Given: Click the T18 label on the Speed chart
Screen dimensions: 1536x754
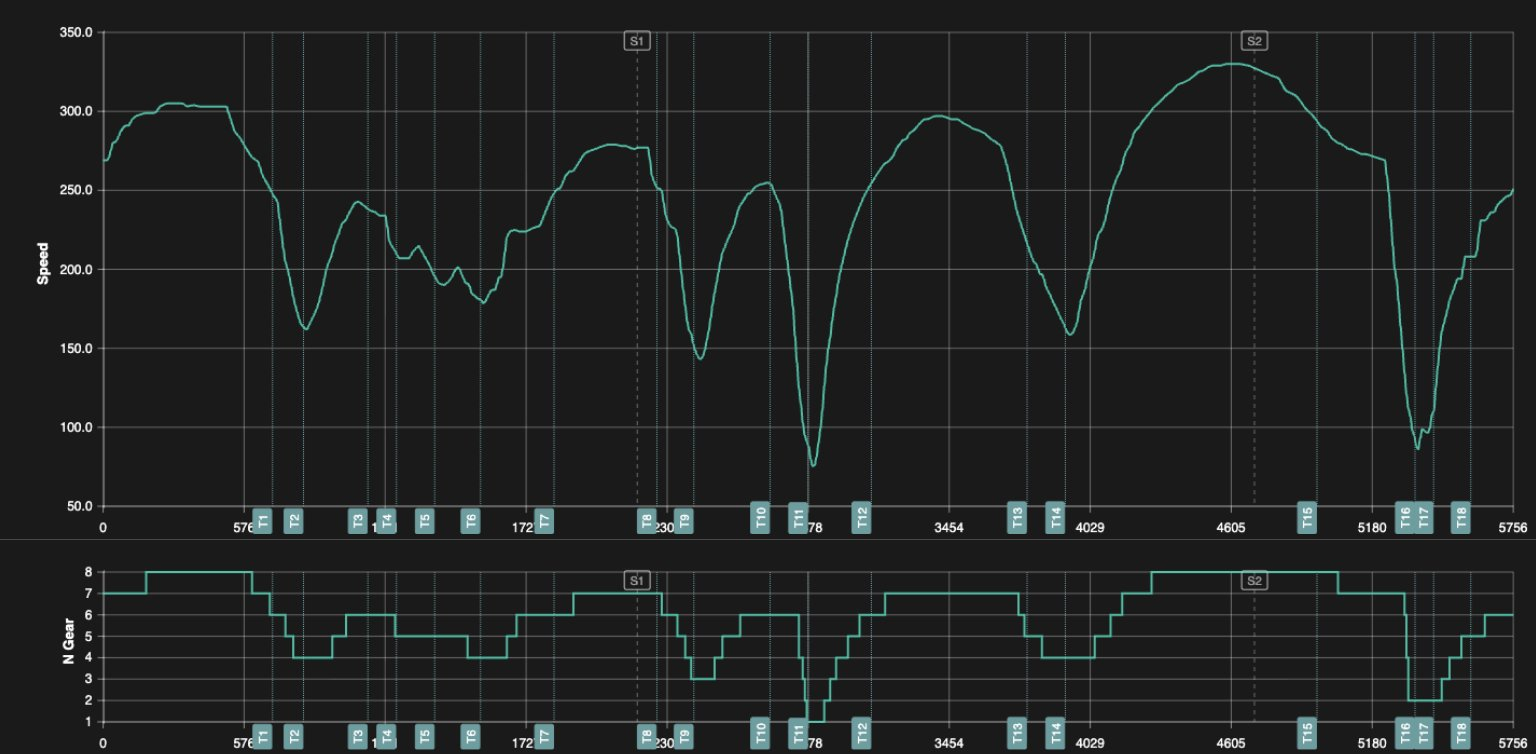Looking at the screenshot, I should coord(1461,518).
